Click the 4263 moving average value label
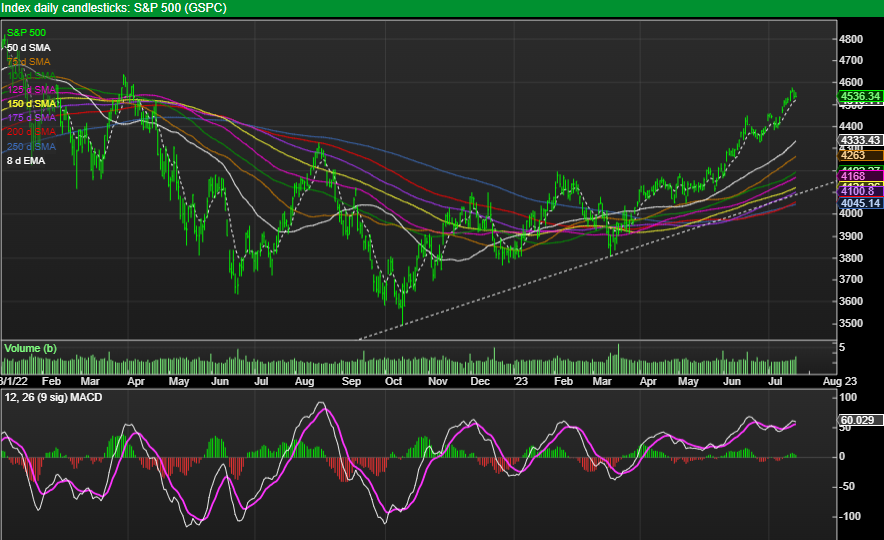The width and height of the screenshot is (884, 540). coord(860,156)
